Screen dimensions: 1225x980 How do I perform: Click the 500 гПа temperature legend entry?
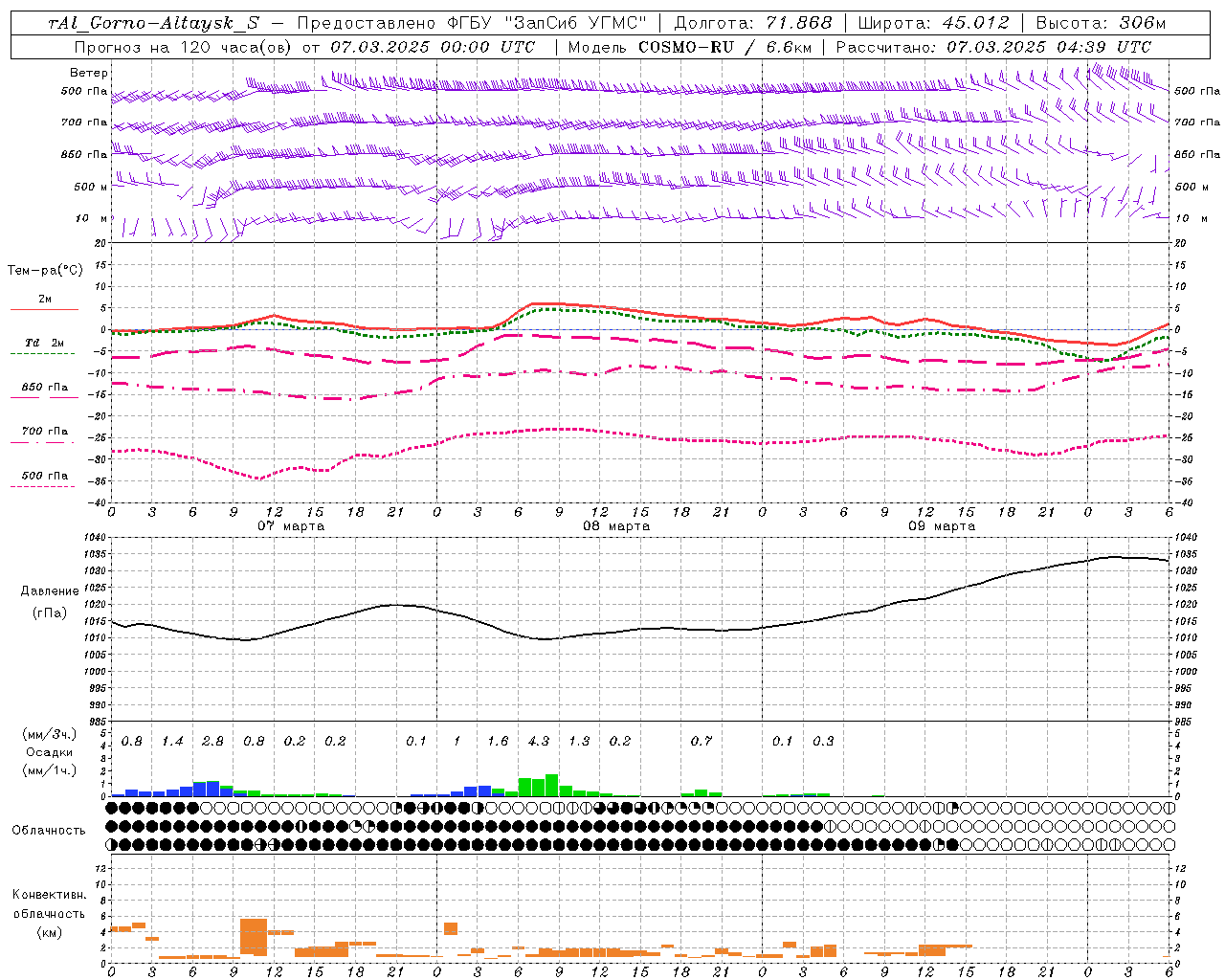45,476
